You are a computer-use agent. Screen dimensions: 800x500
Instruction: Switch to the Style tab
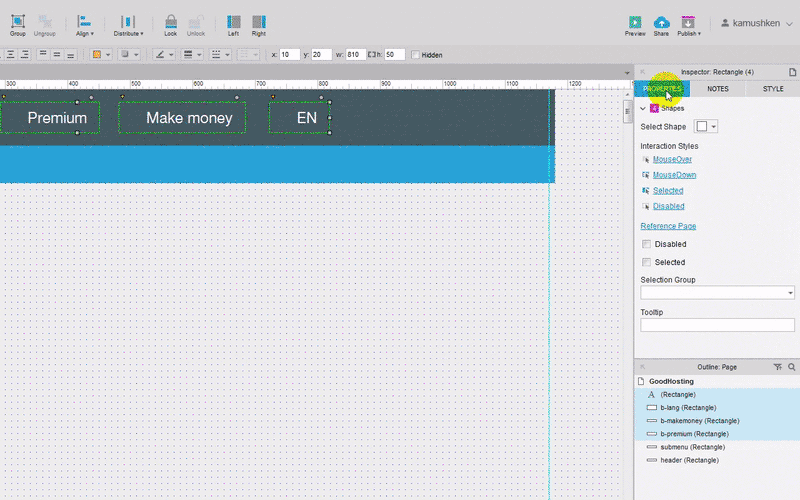click(773, 89)
